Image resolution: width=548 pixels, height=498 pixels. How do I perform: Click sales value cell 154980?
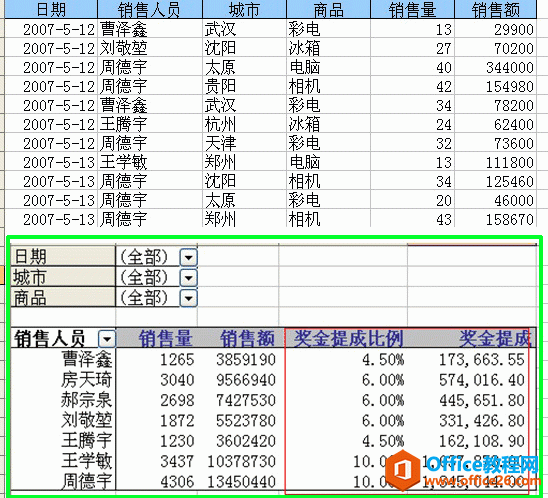pos(510,86)
